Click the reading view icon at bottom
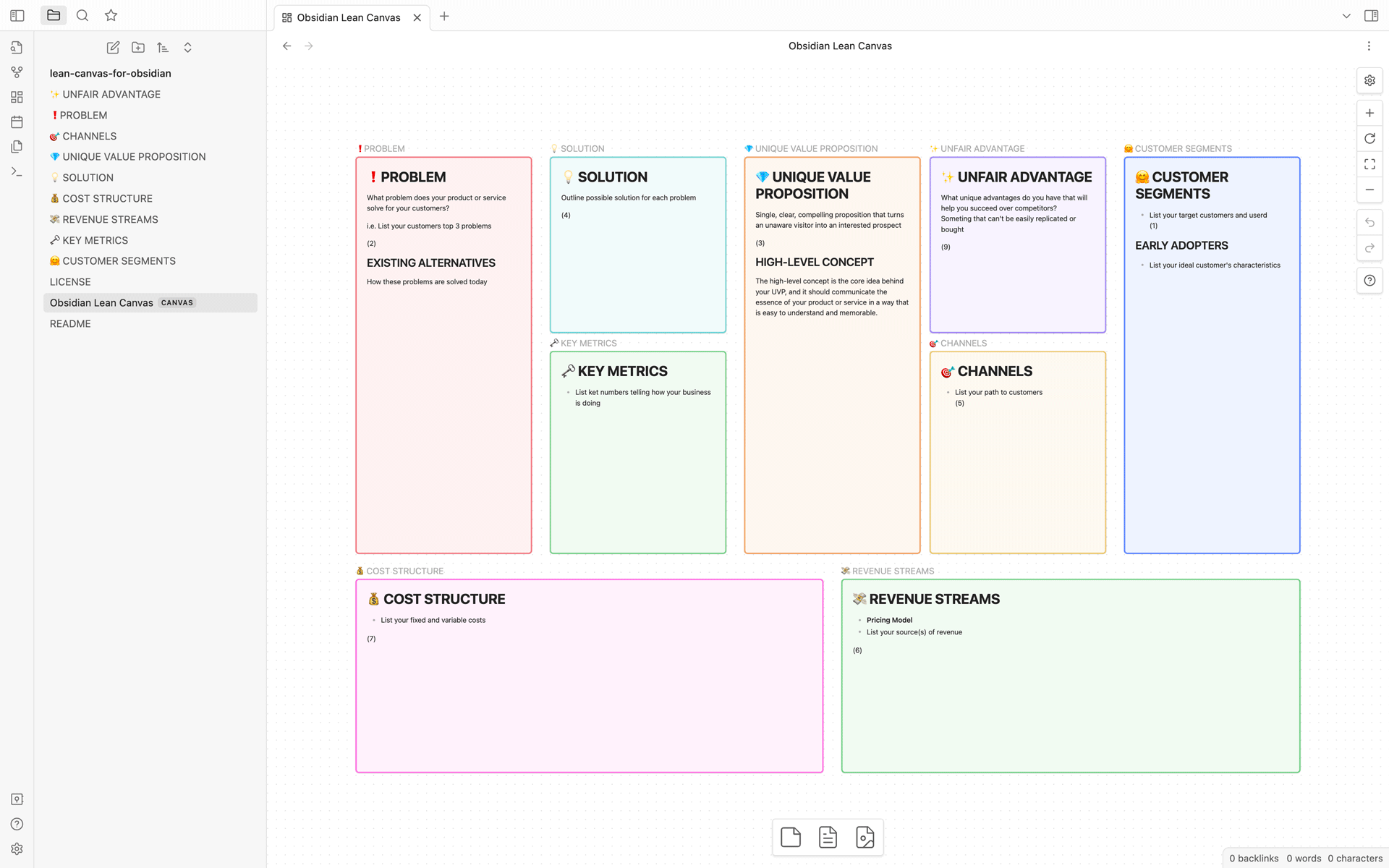The image size is (1389, 868). [828, 836]
